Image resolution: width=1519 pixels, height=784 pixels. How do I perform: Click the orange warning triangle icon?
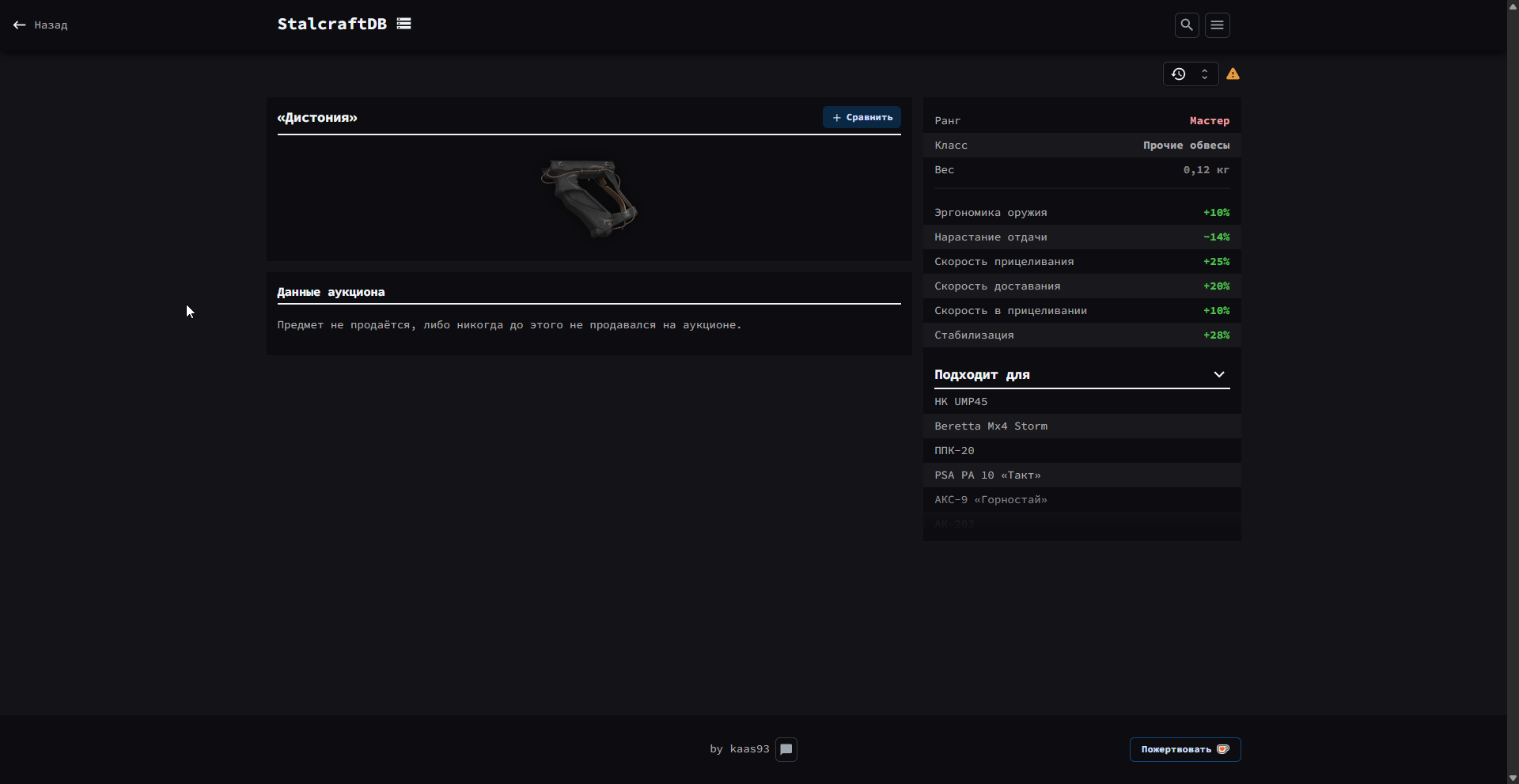1233,74
